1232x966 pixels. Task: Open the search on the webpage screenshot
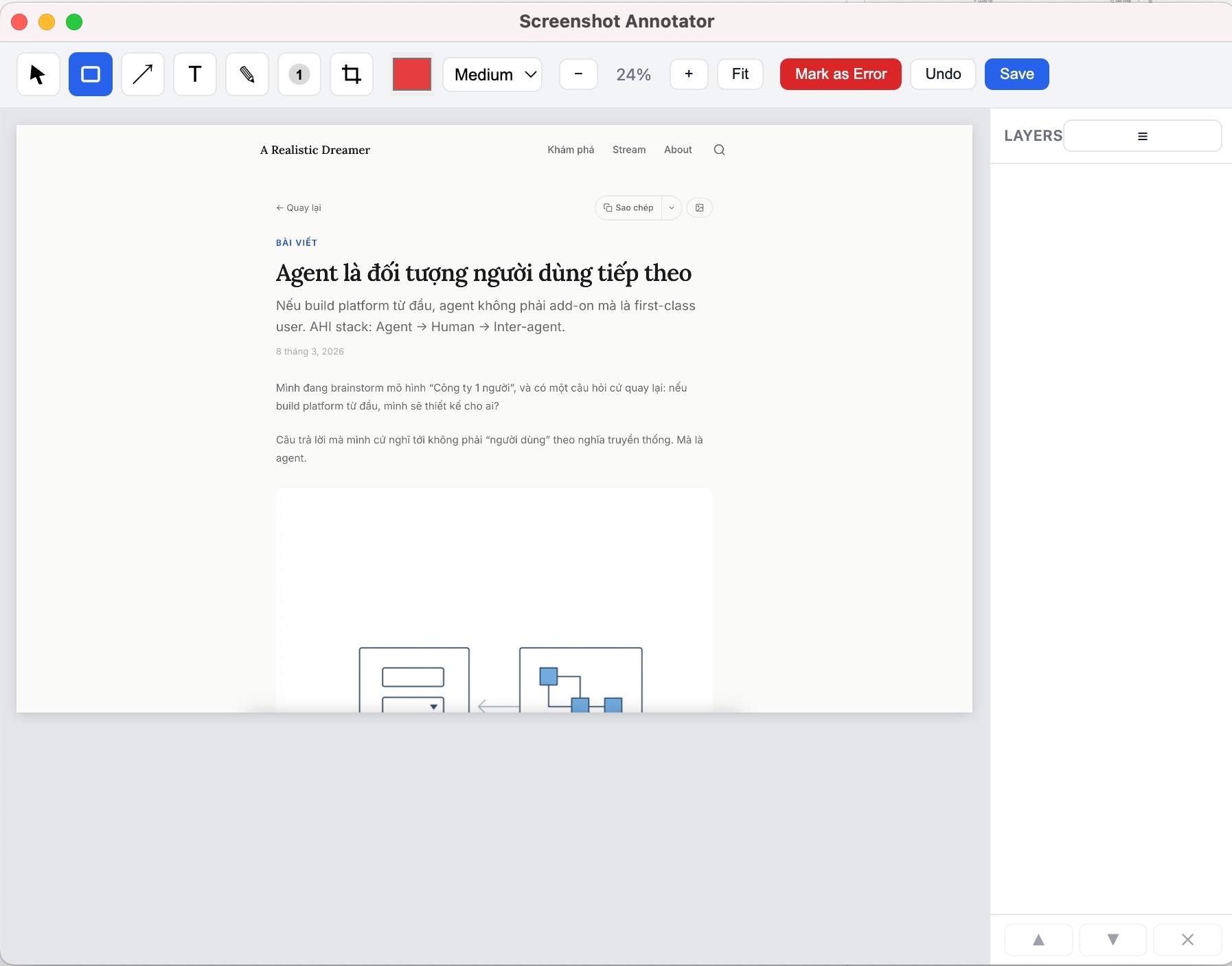(x=719, y=149)
